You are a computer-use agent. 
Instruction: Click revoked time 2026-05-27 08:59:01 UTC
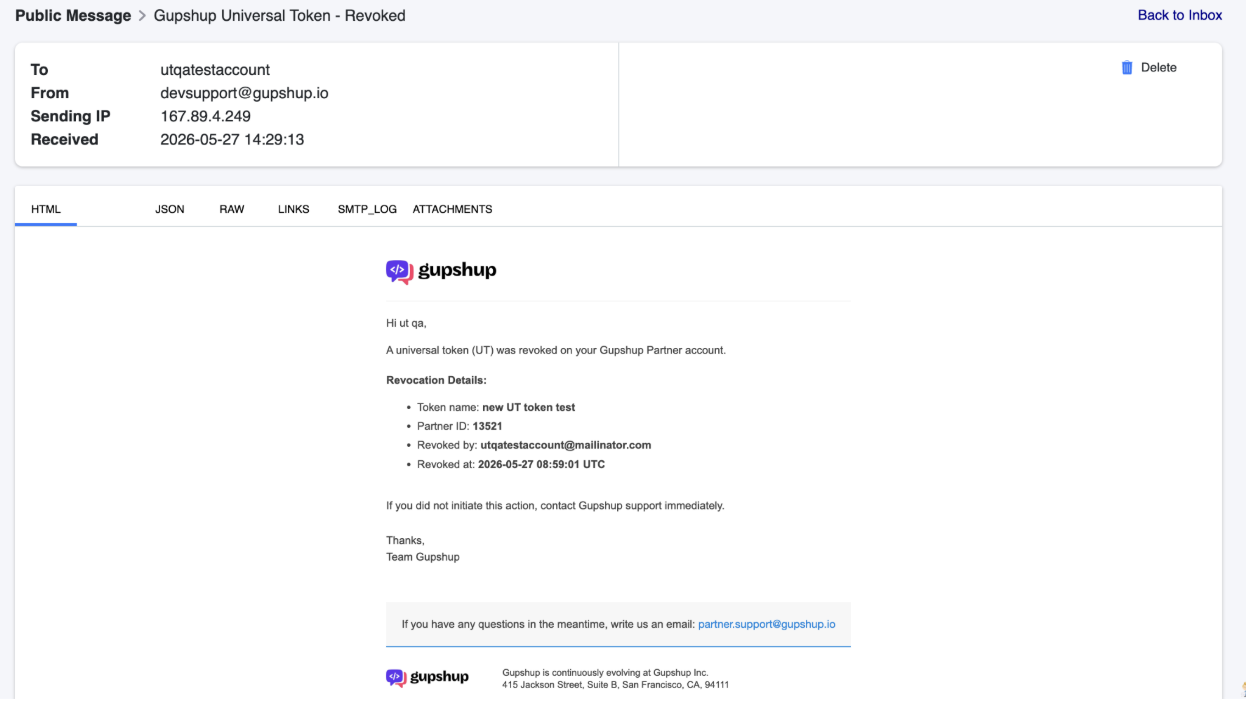(541, 464)
